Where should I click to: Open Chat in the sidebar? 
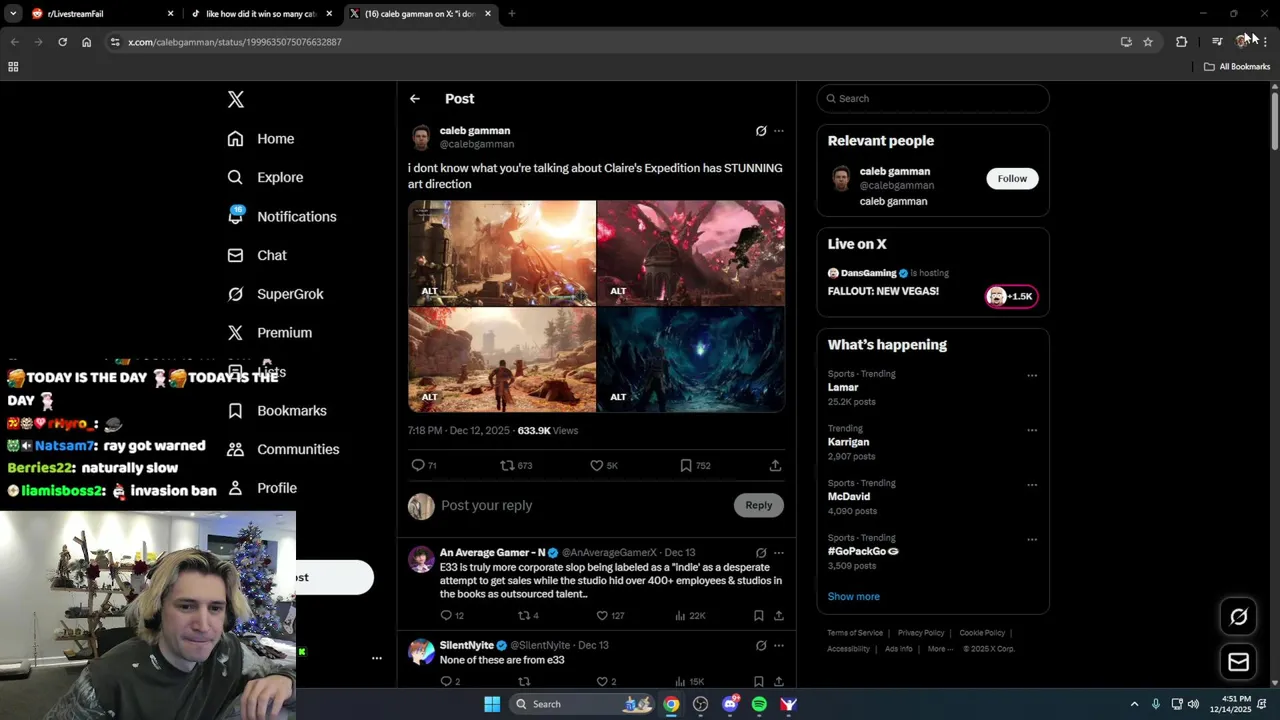[x=257, y=255]
